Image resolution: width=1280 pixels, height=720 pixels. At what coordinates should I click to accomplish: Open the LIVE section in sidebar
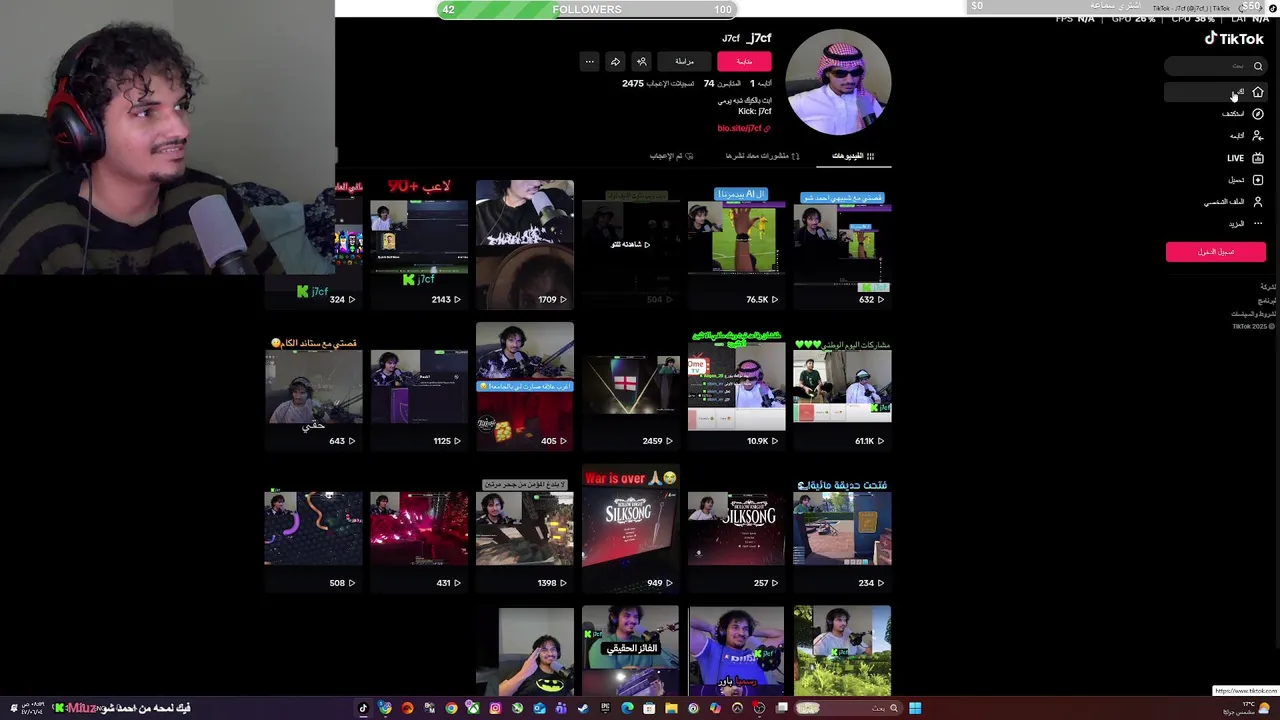point(1245,158)
